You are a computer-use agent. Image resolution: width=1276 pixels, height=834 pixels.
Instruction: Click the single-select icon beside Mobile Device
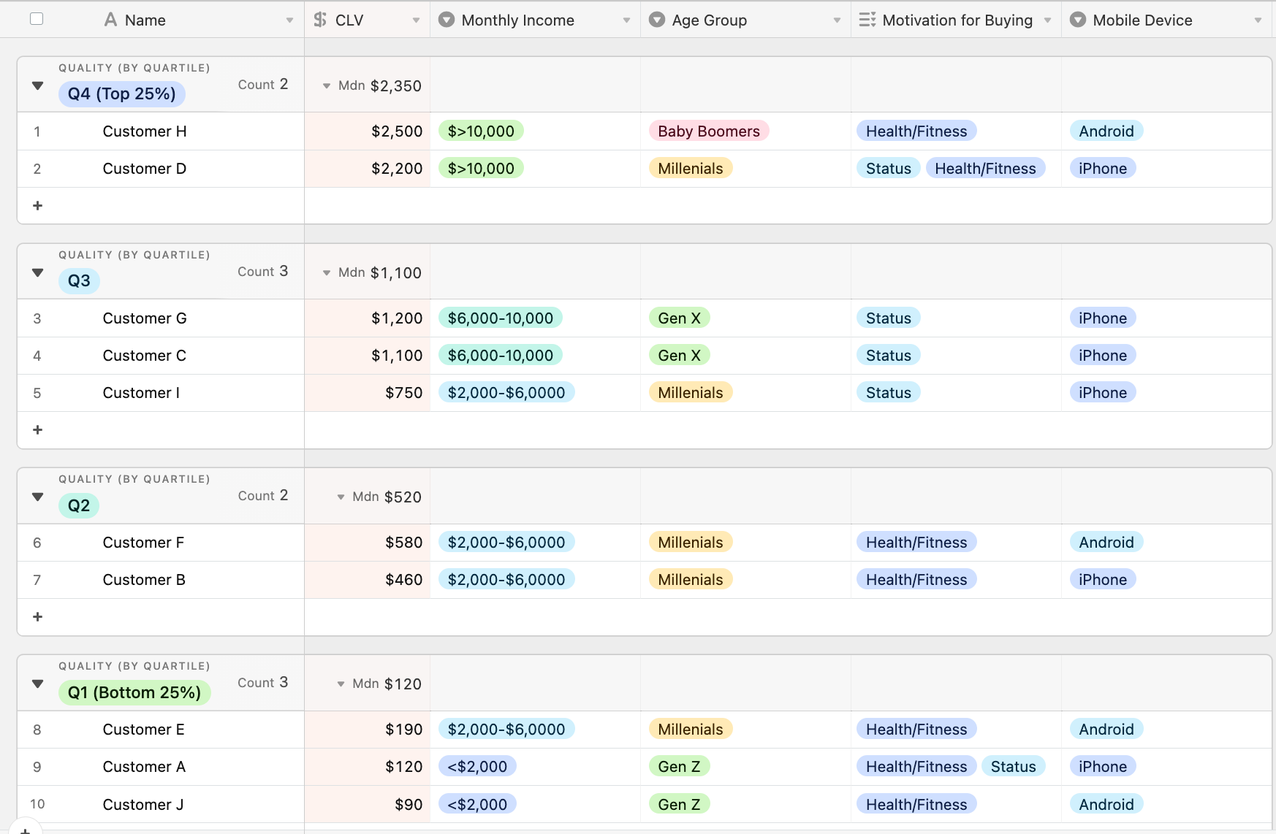pos(1078,20)
